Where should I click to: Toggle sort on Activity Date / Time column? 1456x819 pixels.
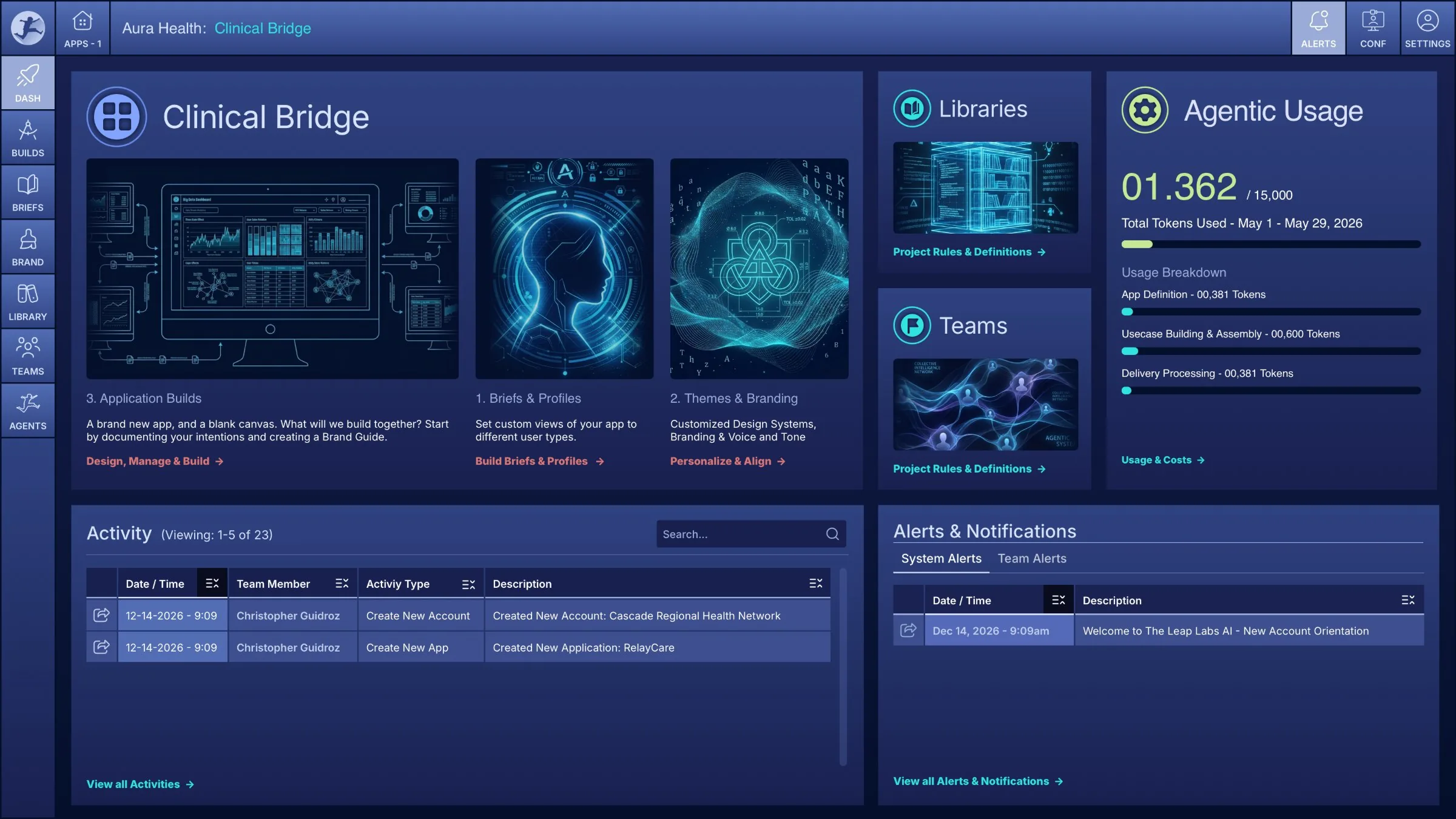click(x=212, y=583)
